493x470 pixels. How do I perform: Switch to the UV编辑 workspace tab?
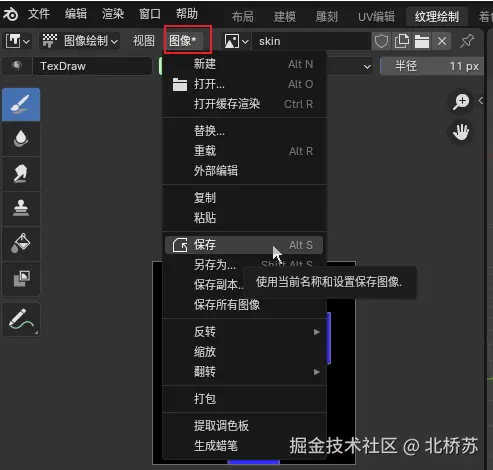(376, 17)
